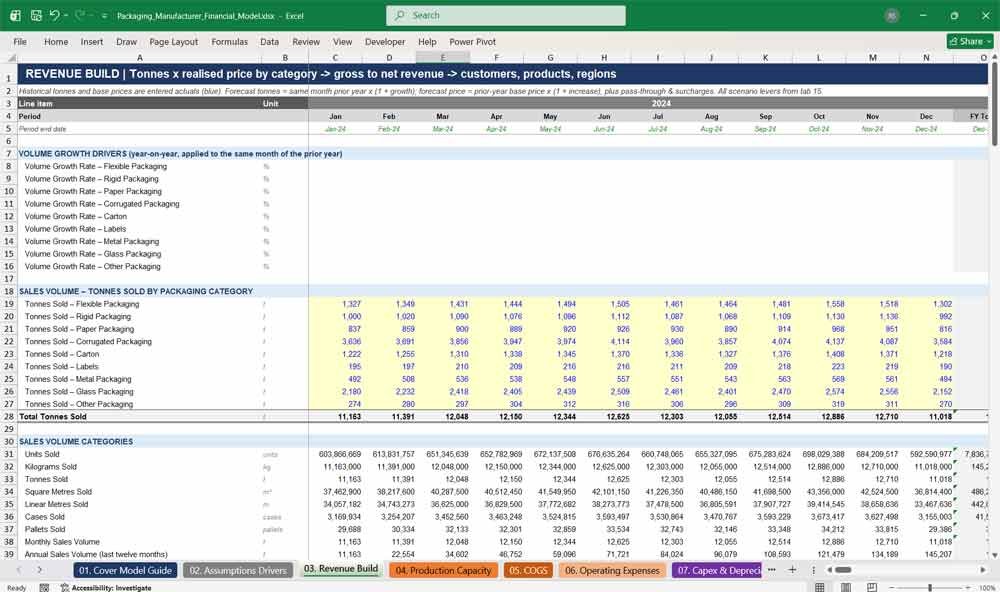Select the 03. Revenue Build sheet tab
This screenshot has height=592, width=1000.
341,569
